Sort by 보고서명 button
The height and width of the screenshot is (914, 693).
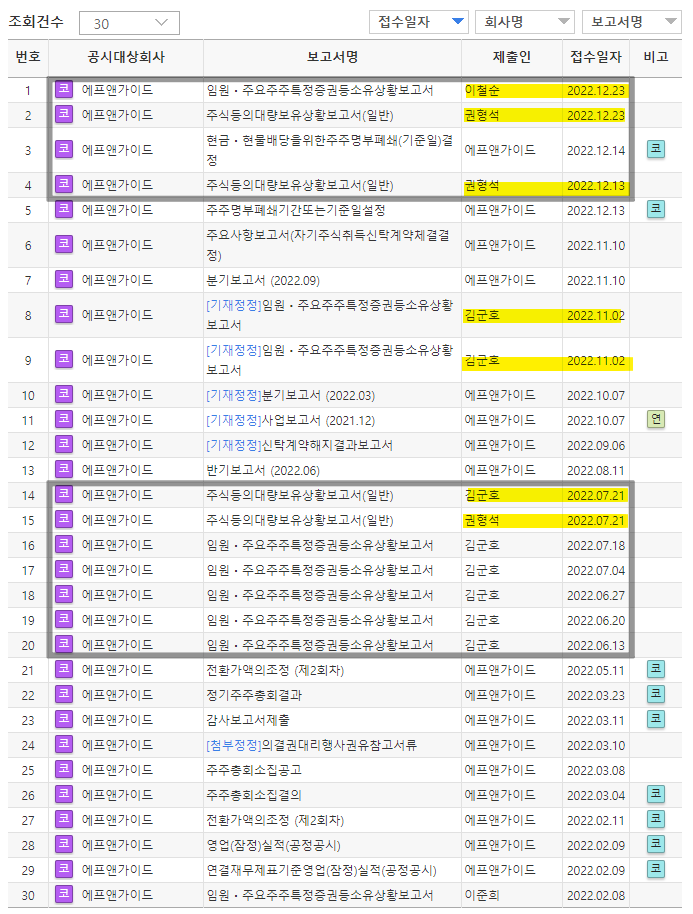tap(632, 22)
